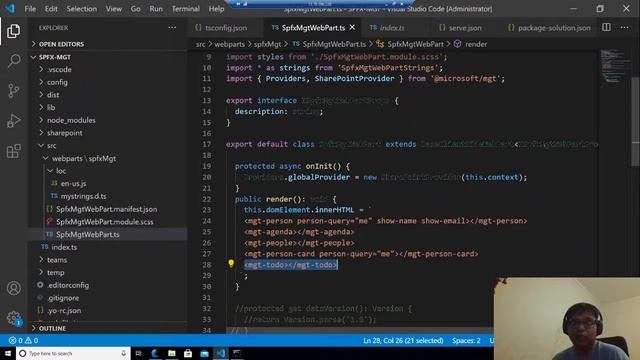Viewport: 640px width, 360px height.
Task: Open File Explorer from the taskbar
Action: coord(171,353)
